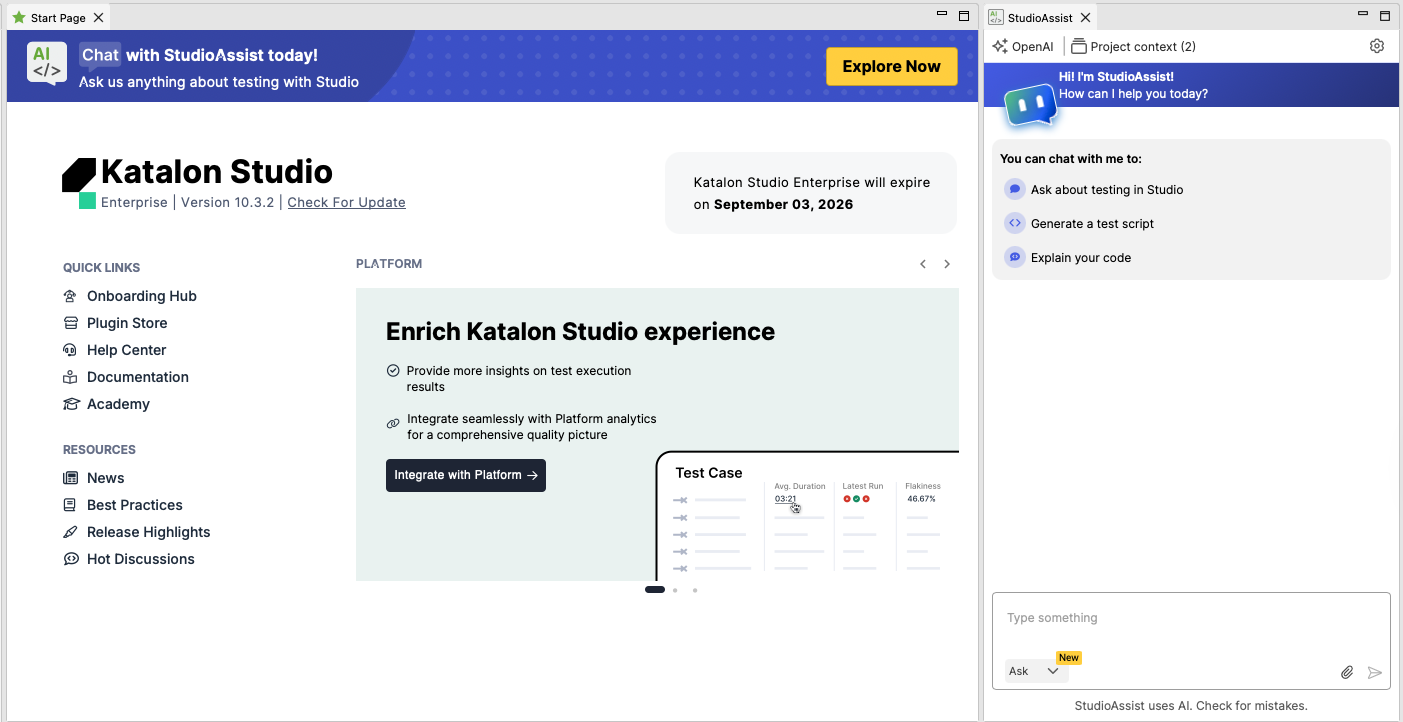Click the Katalon Studio logo

click(79, 183)
